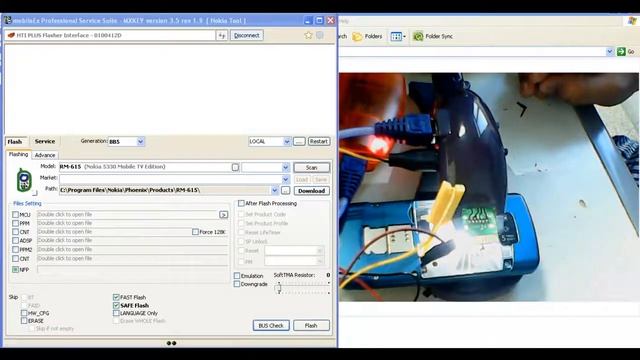Click the small checkbox beside Model field
640x360 pixels.
click(235, 167)
